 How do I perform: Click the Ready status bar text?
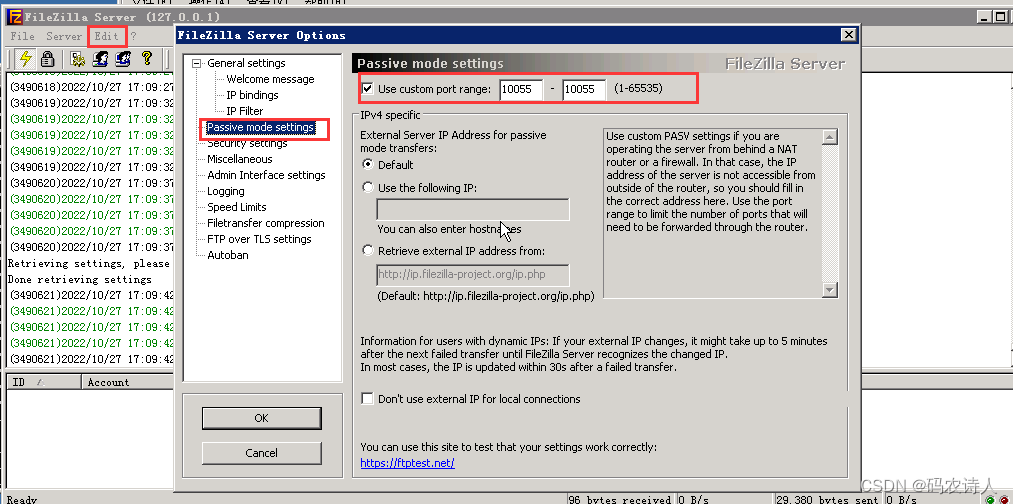click(x=23, y=499)
